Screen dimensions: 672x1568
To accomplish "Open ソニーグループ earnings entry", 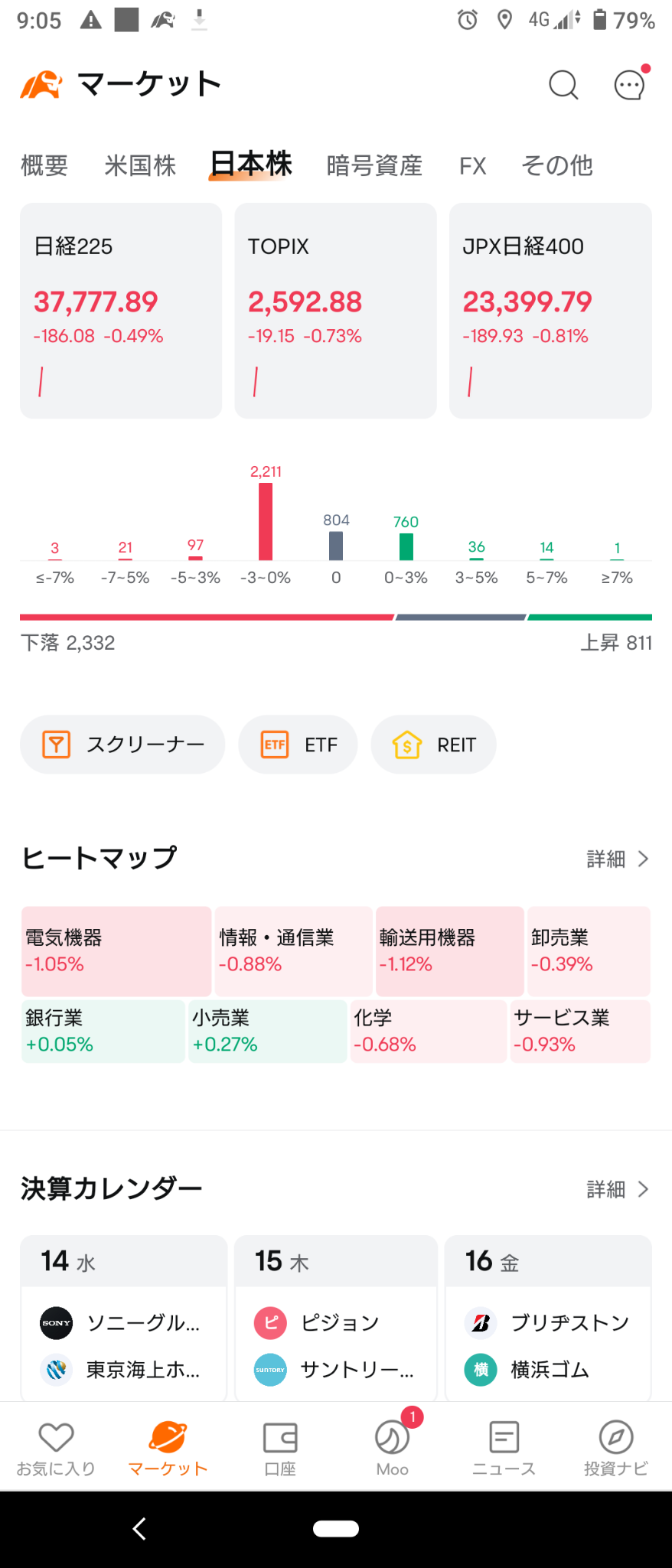I will click(x=122, y=1322).
